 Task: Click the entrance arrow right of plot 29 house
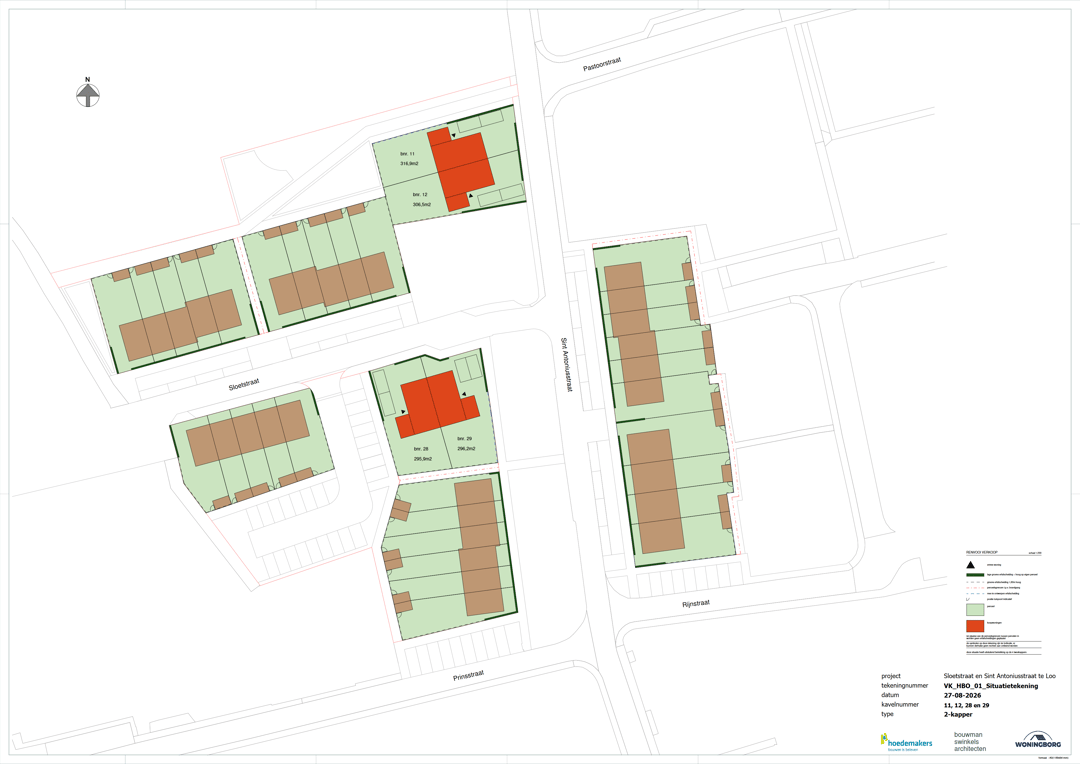pos(464,395)
